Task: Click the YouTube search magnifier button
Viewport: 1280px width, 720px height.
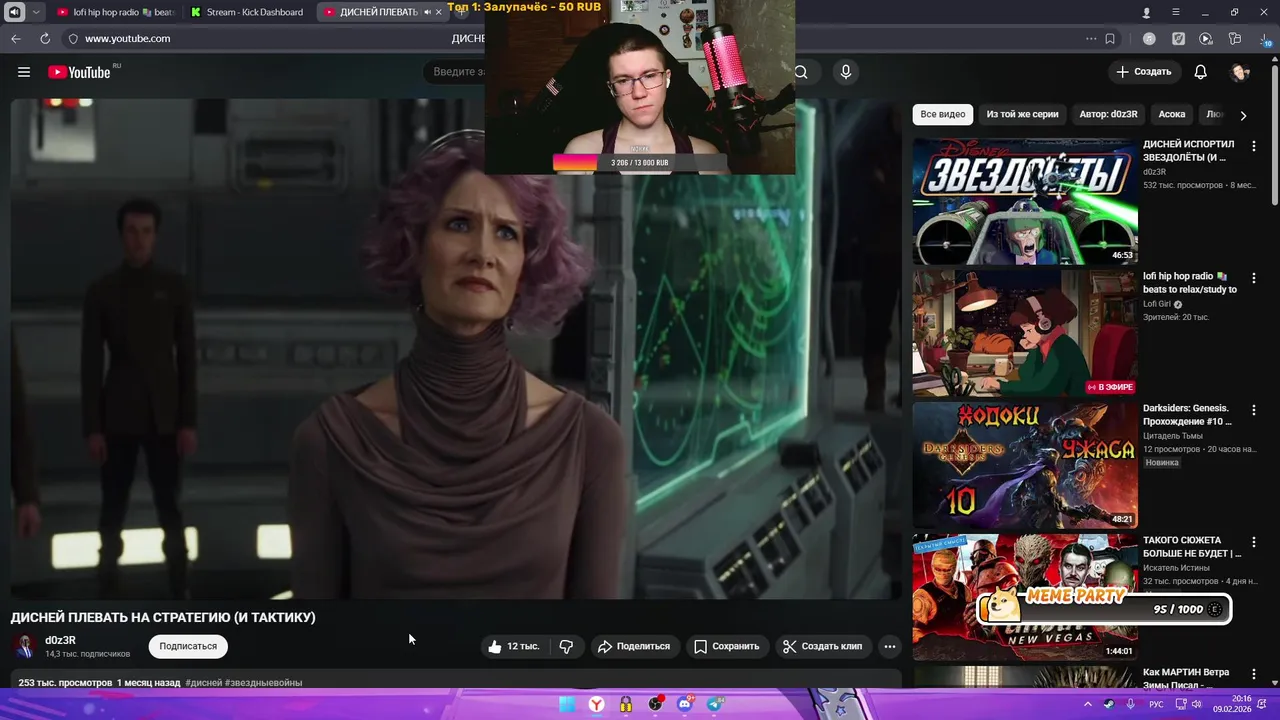Action: pyautogui.click(x=801, y=72)
